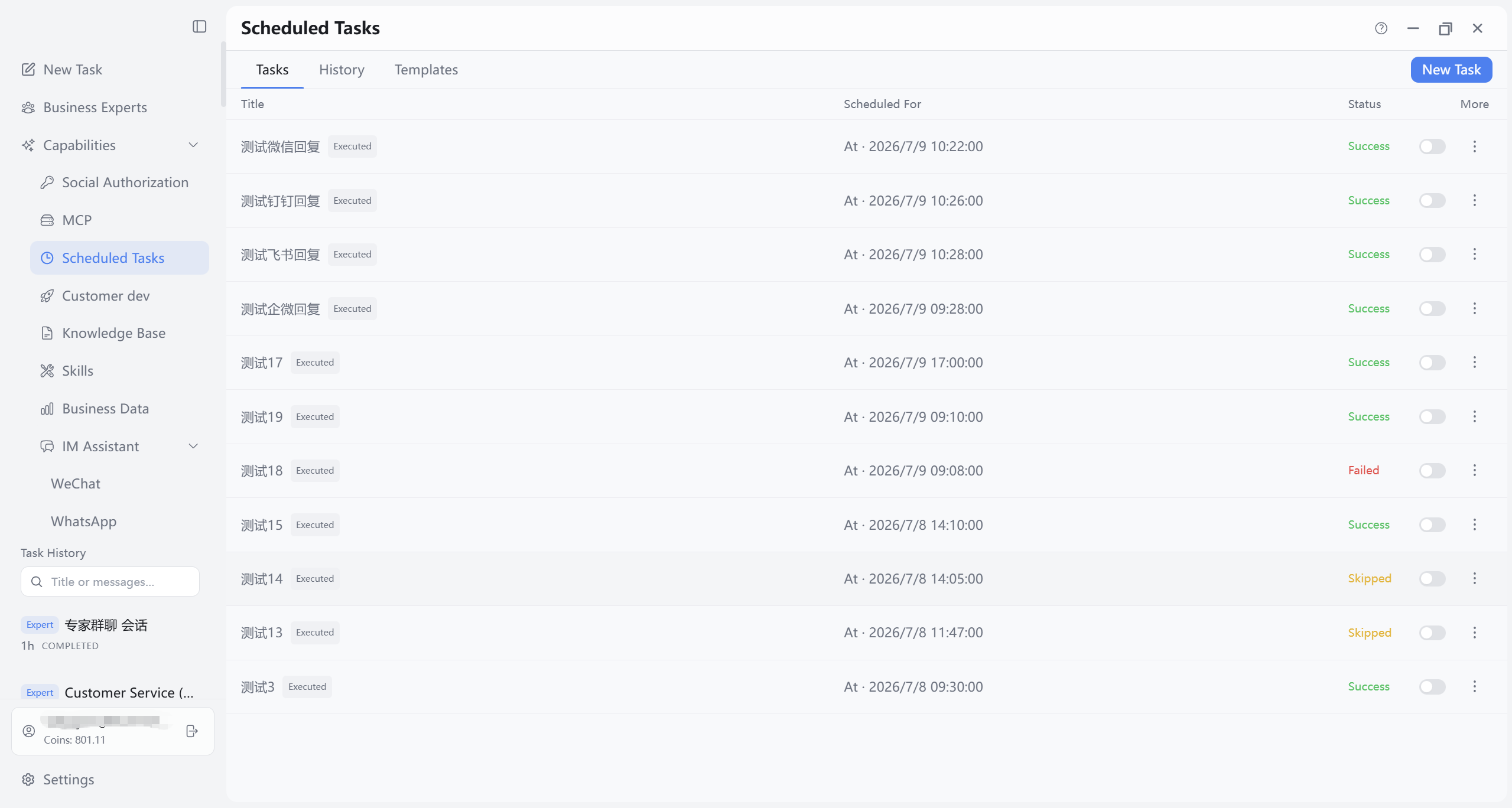Open more options for 测试14

point(1474,579)
